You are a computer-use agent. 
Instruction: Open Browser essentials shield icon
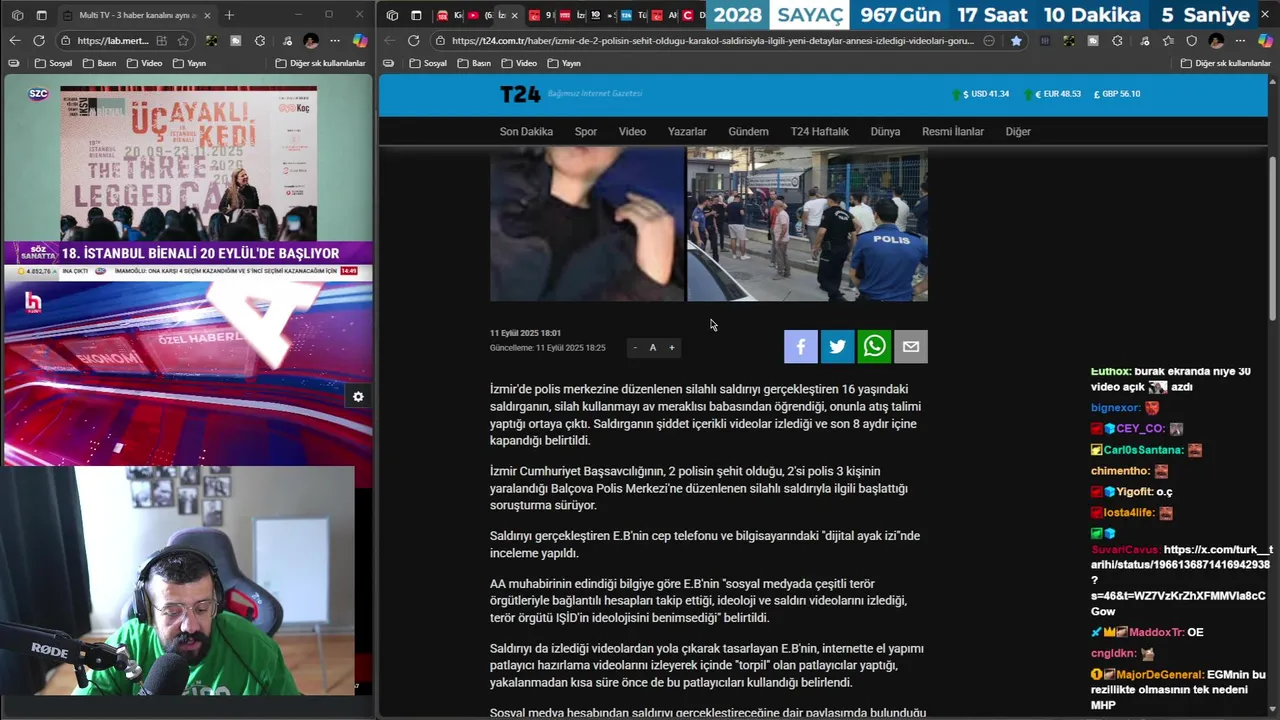pos(1191,41)
